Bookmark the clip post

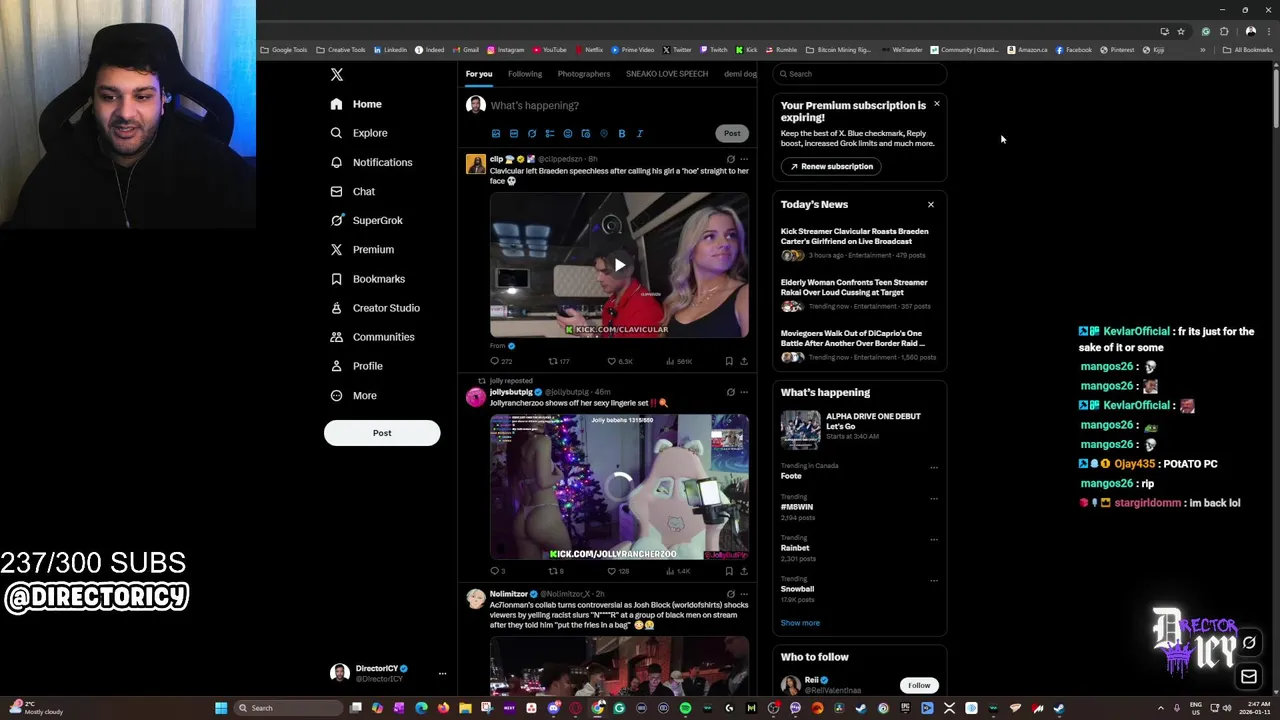point(729,361)
